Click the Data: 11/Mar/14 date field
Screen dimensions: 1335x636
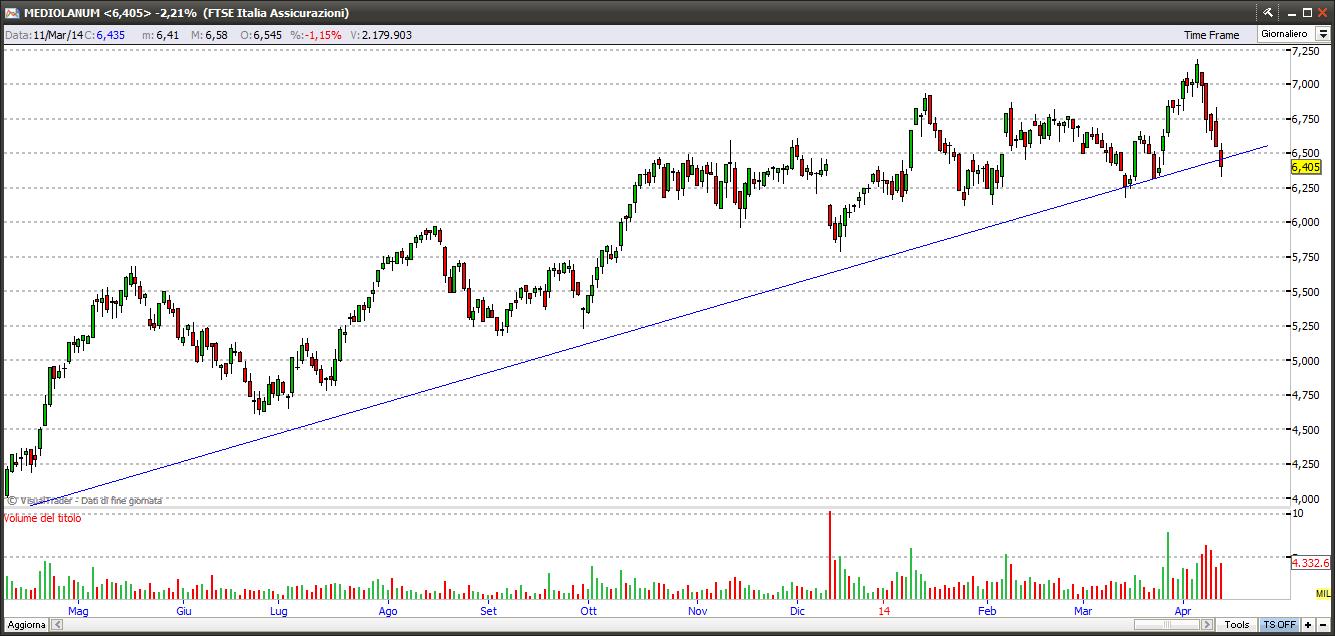43,35
